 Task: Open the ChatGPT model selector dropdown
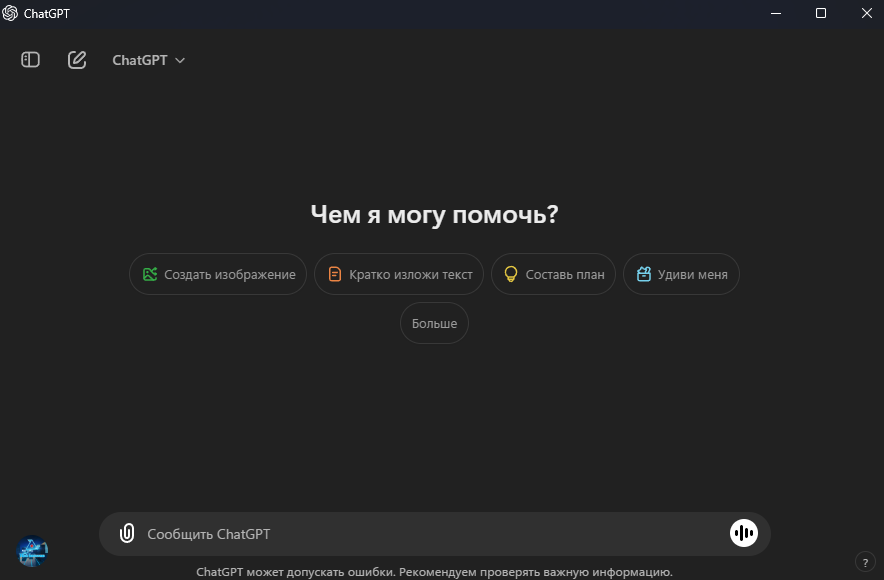pyautogui.click(x=148, y=60)
